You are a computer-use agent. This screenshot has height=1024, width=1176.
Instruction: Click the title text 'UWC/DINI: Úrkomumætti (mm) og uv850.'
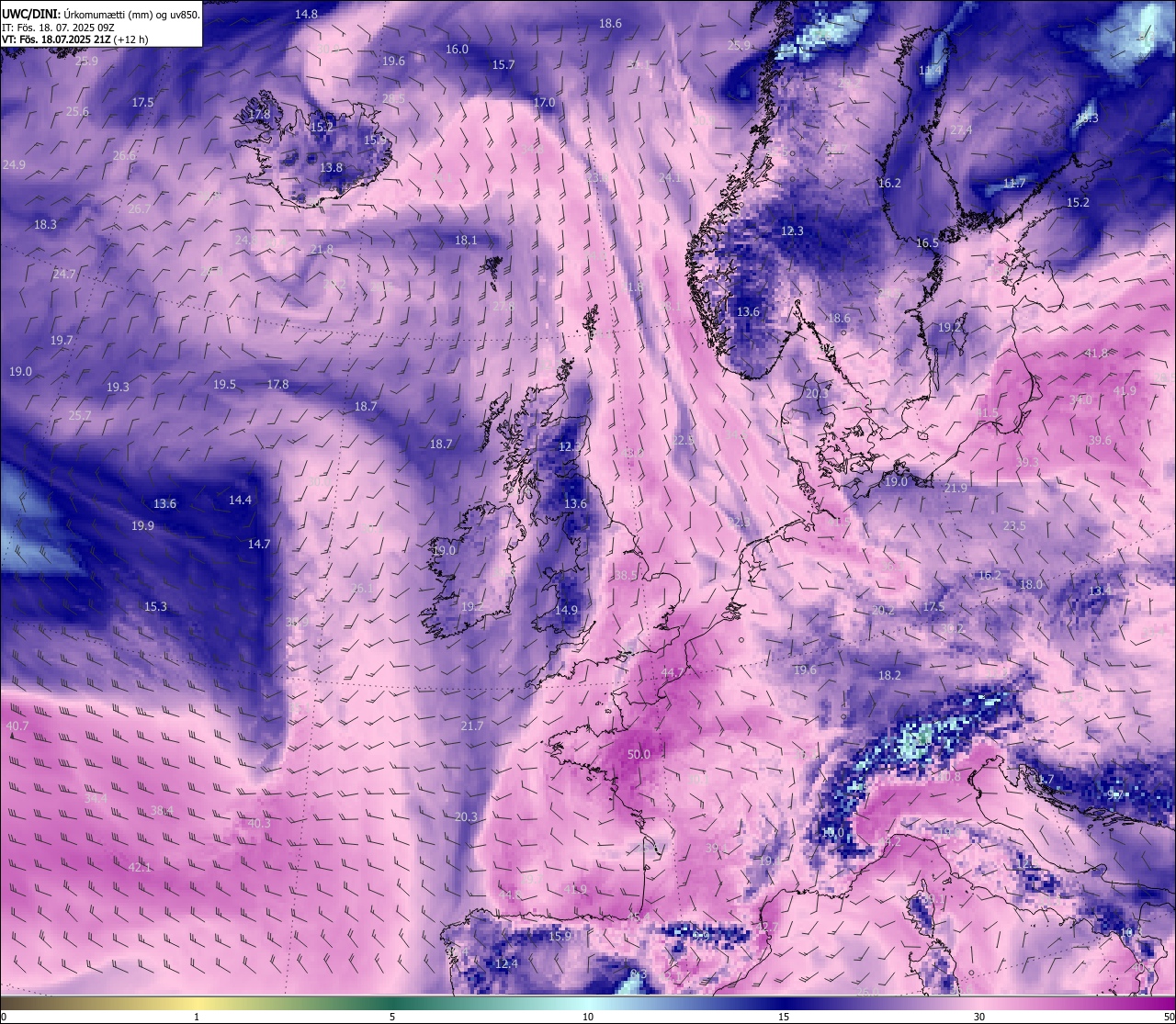click(x=101, y=15)
